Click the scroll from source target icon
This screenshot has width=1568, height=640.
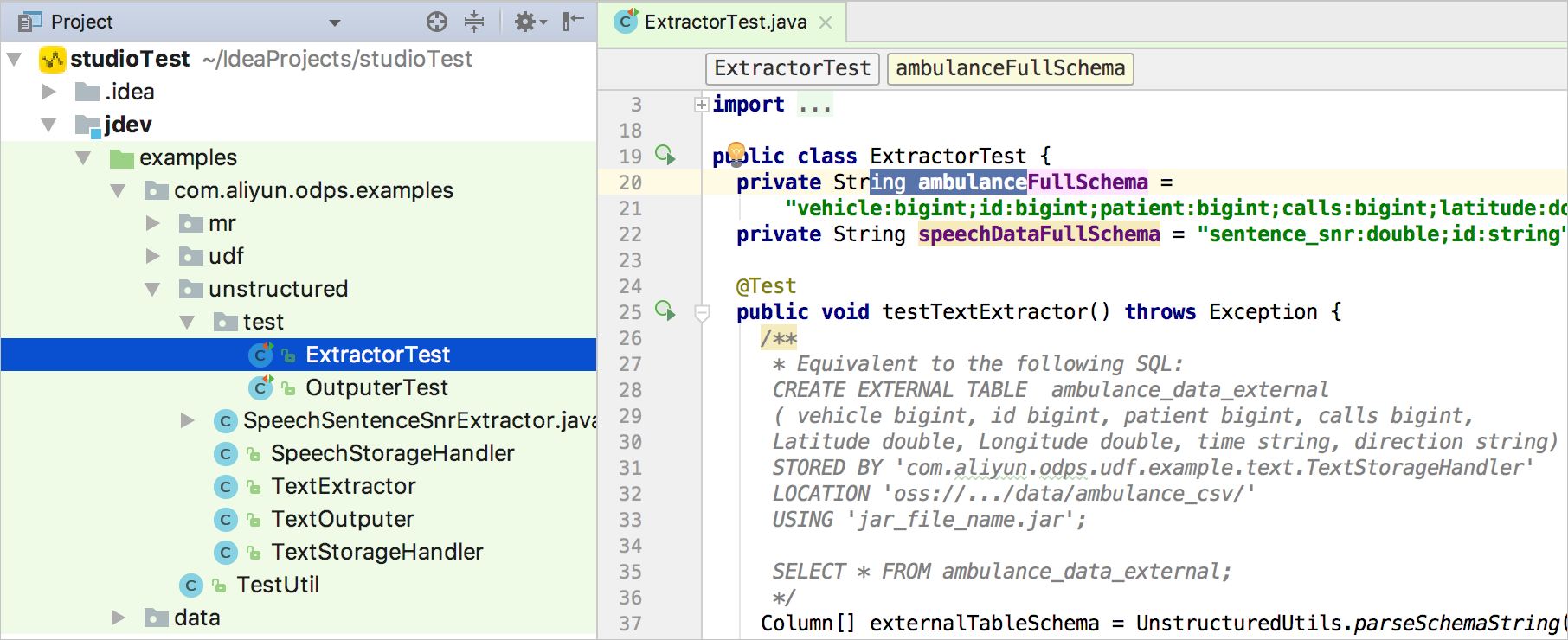point(437,22)
